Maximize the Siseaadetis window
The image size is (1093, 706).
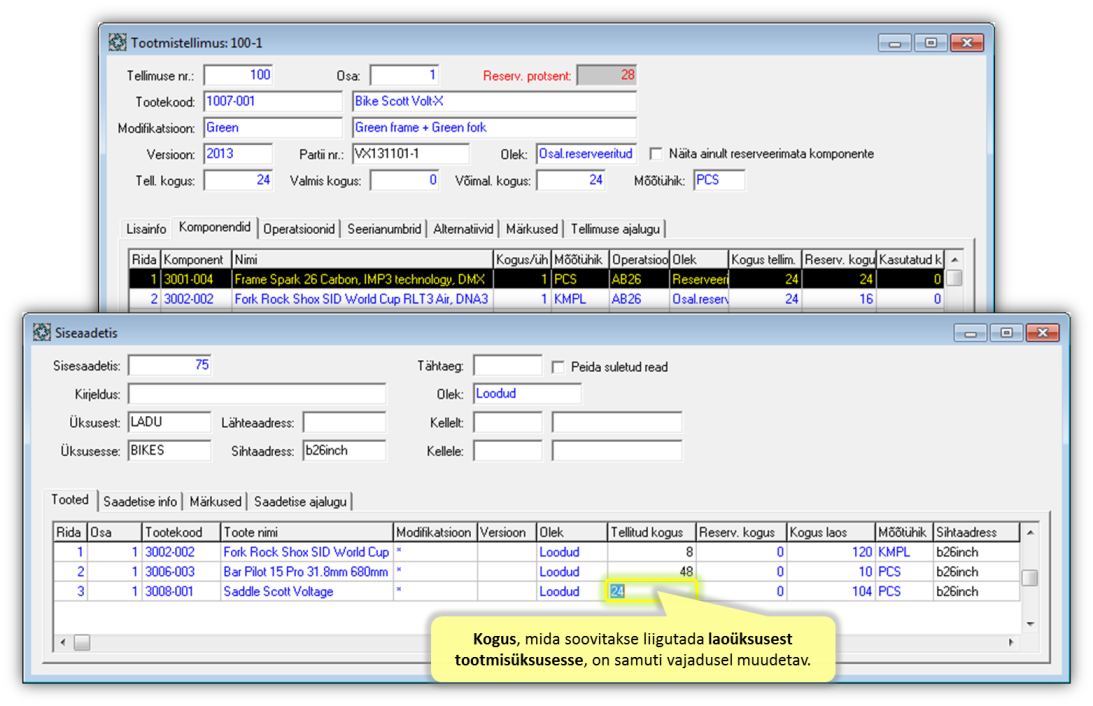tap(1006, 333)
